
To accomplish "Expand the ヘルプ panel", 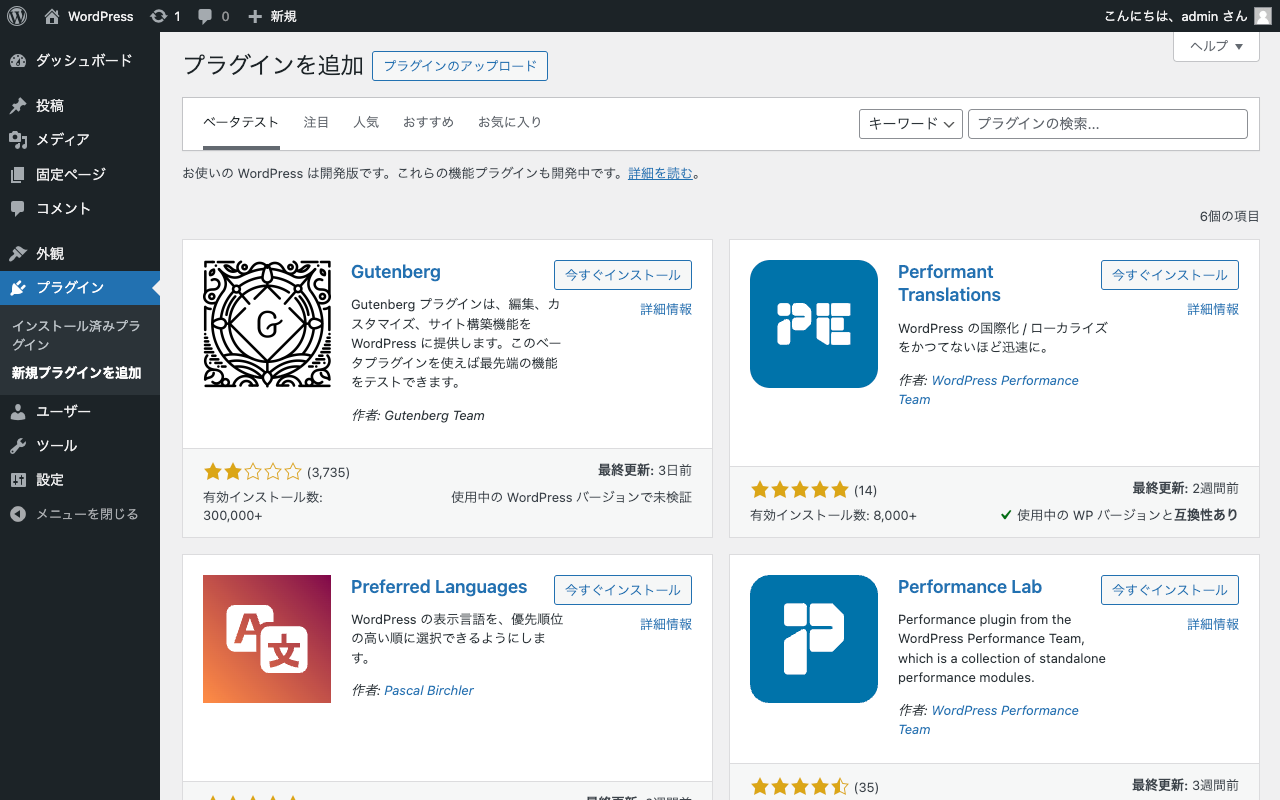I will tap(1216, 46).
